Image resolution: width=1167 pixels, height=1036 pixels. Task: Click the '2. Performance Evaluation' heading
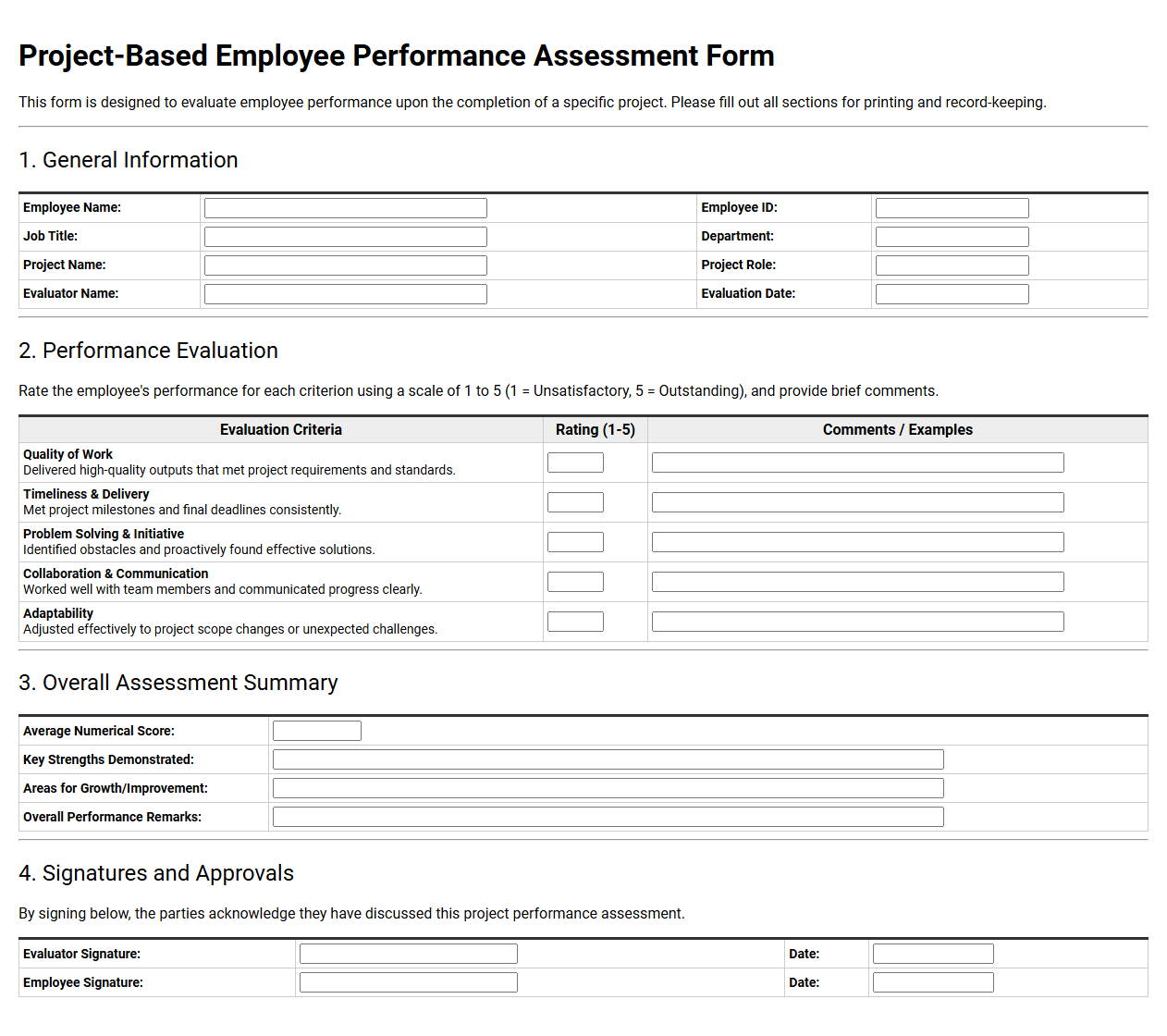point(148,351)
